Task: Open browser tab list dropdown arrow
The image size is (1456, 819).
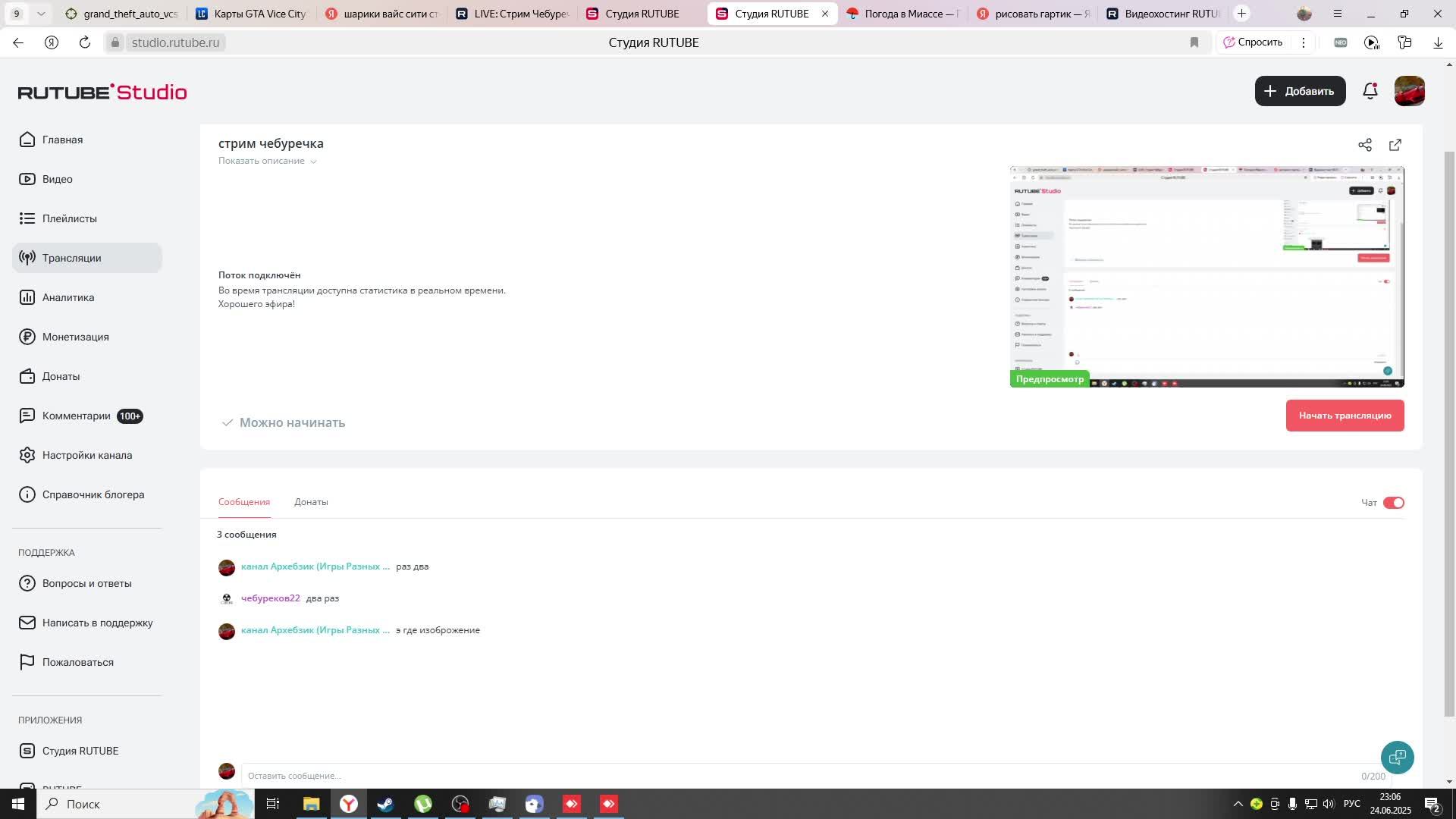Action: 41,14
